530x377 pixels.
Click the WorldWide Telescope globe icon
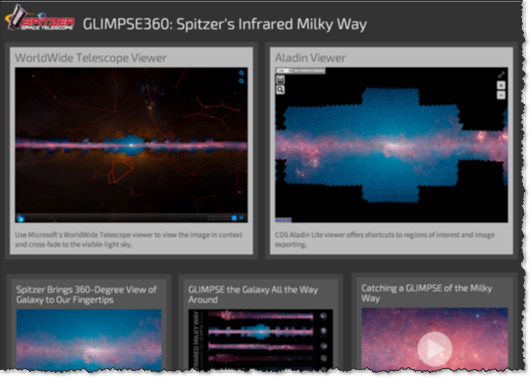[21, 218]
